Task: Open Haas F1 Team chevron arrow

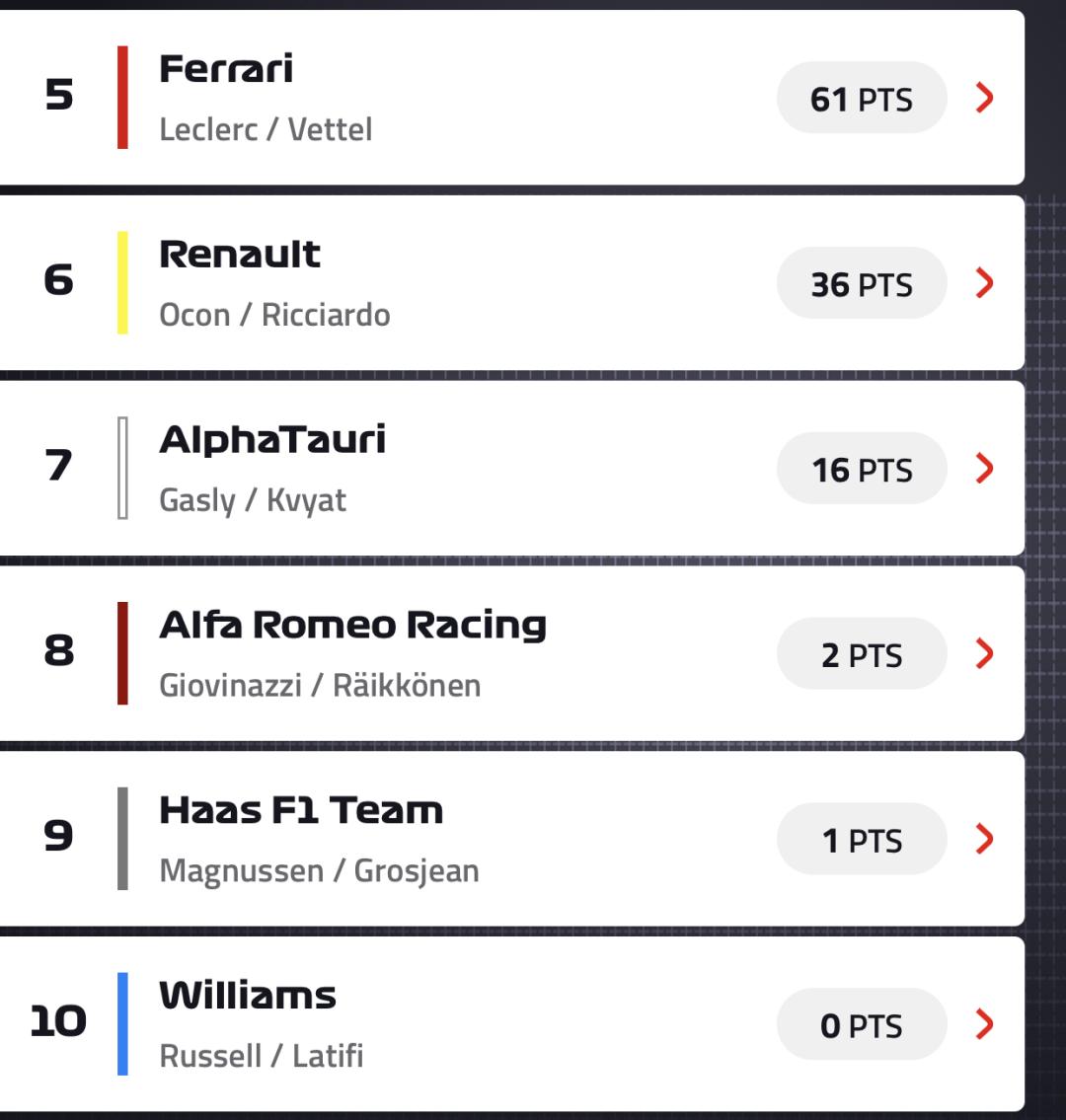Action: 984,839
